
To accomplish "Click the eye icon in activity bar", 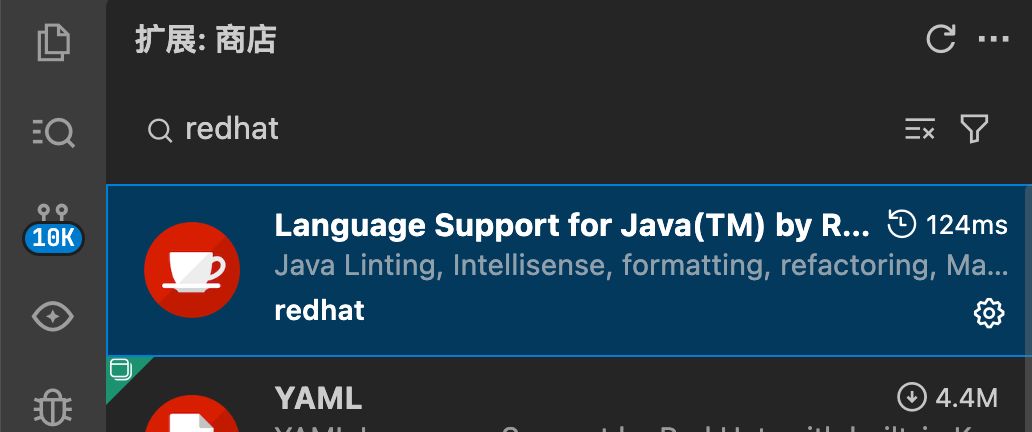I will click(53, 317).
